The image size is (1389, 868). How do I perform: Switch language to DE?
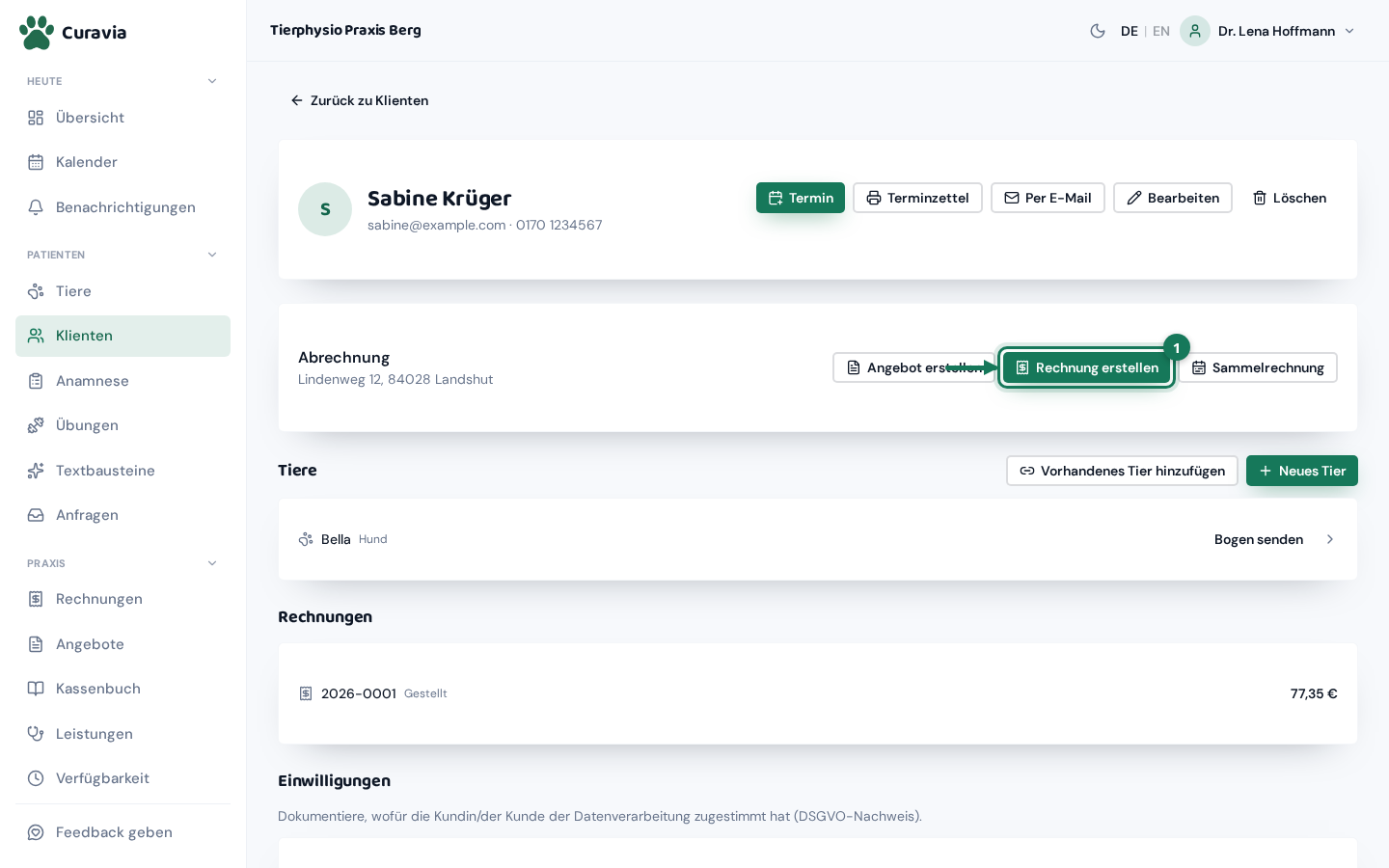pos(1130,31)
